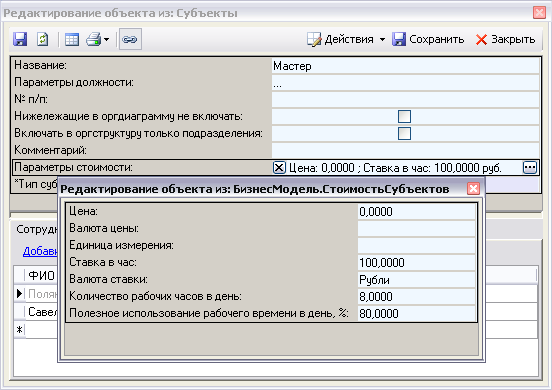Click the Закрыть button
The image size is (552, 390).
click(505, 39)
